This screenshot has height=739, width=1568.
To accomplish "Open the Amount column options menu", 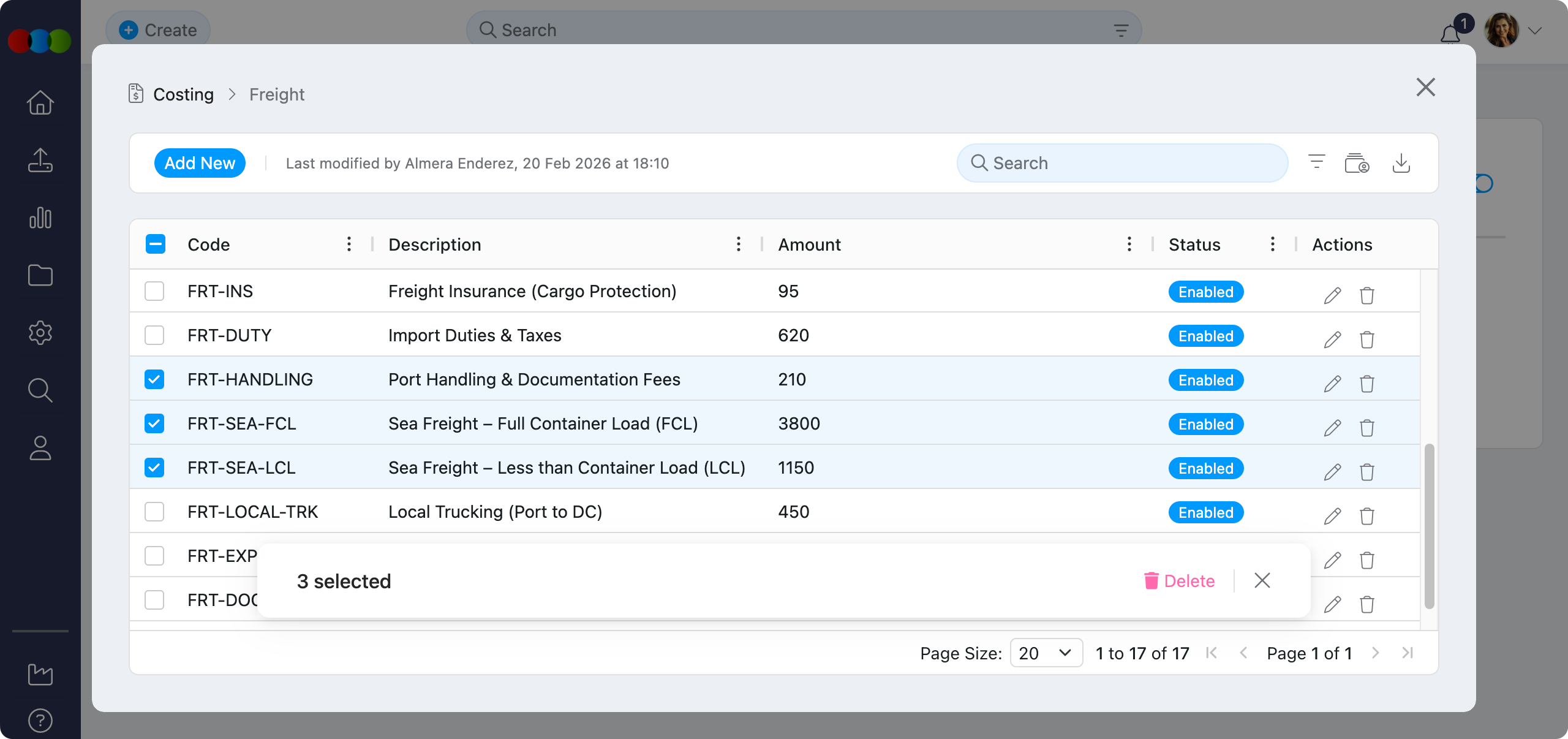I will [x=1129, y=244].
